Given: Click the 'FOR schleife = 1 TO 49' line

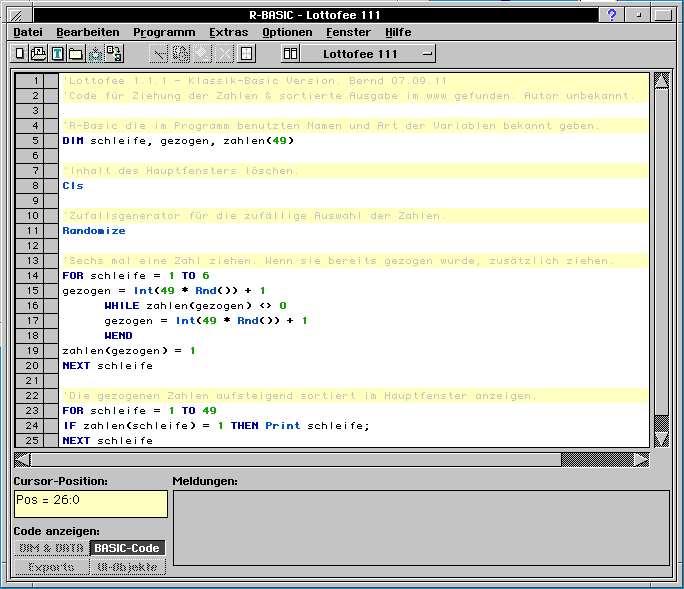Looking at the screenshot, I should (139, 411).
